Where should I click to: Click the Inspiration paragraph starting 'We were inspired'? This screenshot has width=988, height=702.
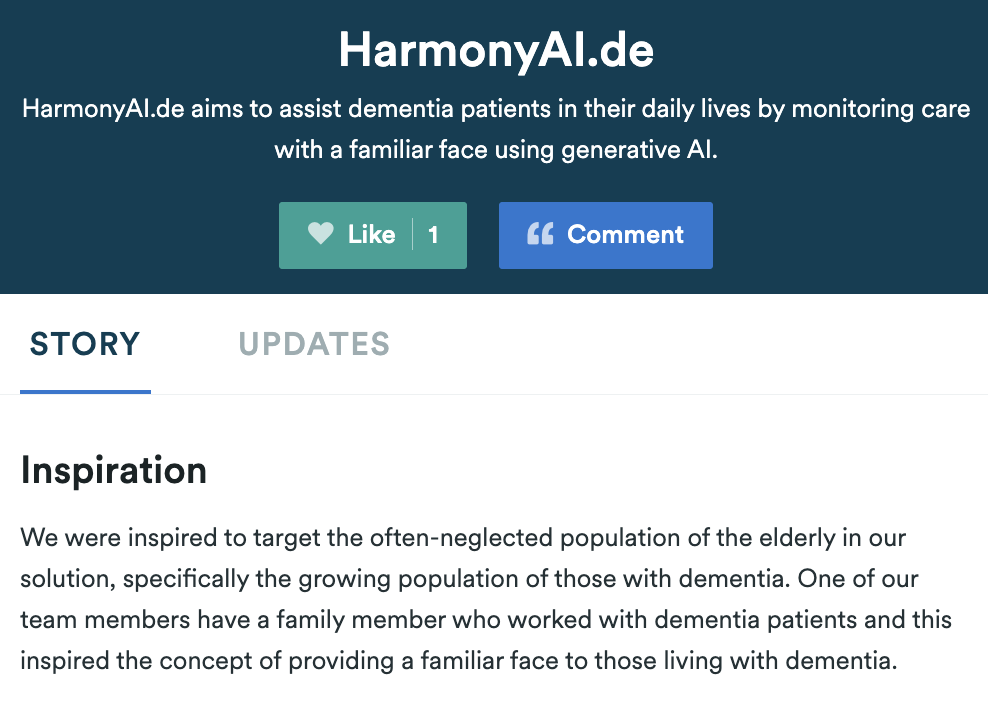click(x=486, y=599)
